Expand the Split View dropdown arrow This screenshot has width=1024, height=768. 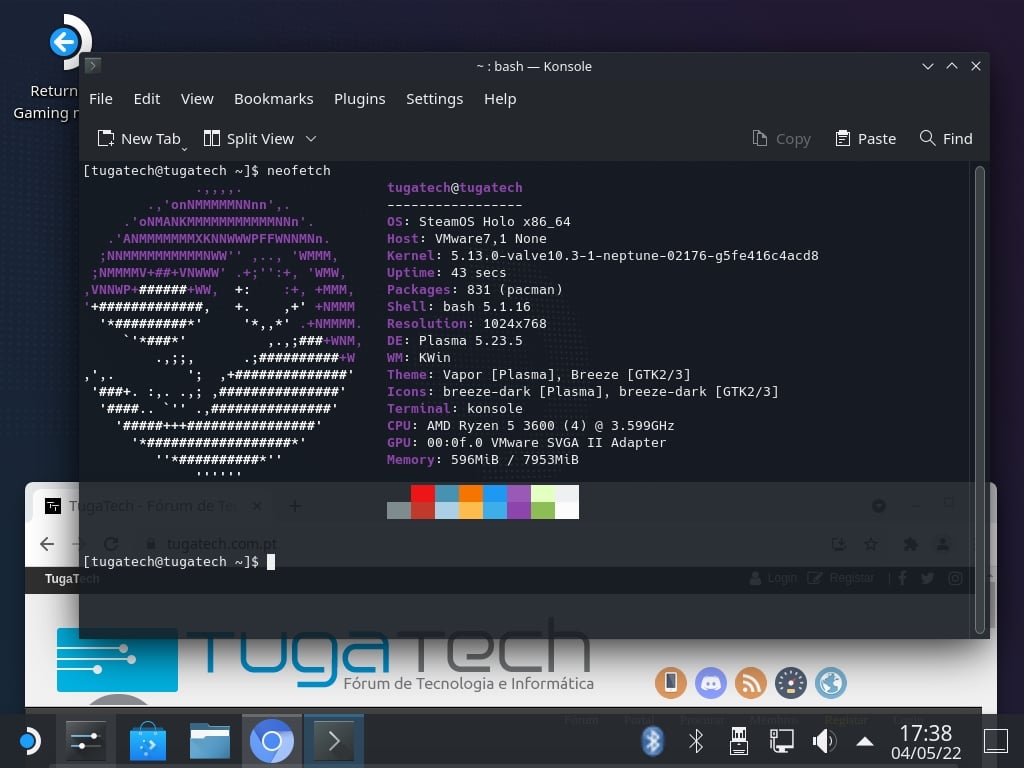point(311,138)
